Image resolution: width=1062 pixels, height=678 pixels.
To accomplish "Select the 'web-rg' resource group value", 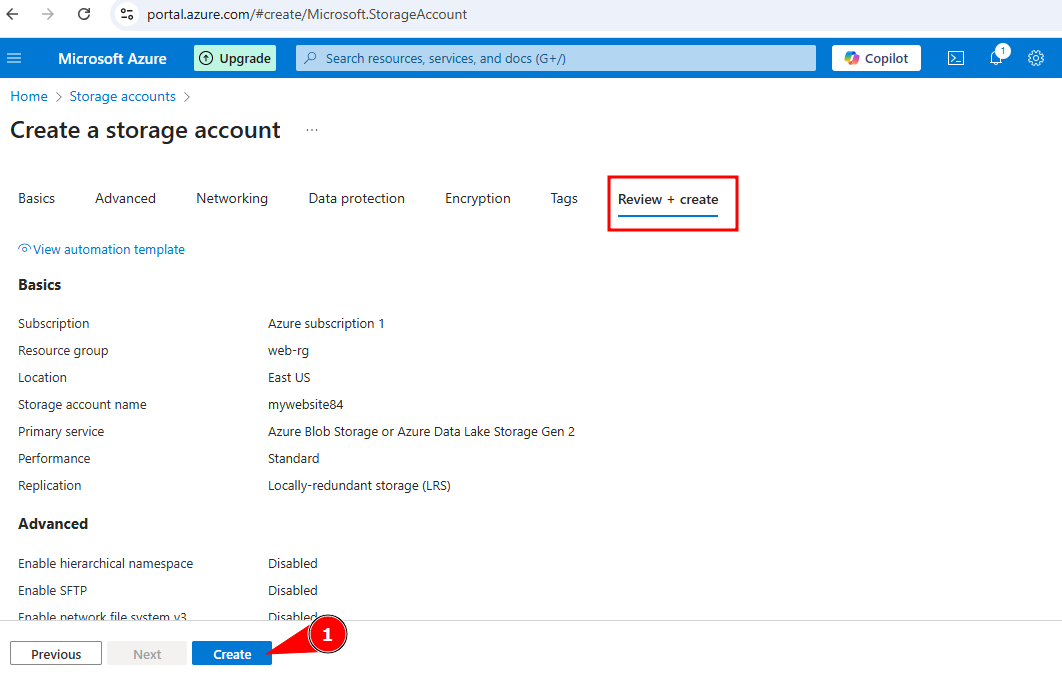I will (289, 351).
